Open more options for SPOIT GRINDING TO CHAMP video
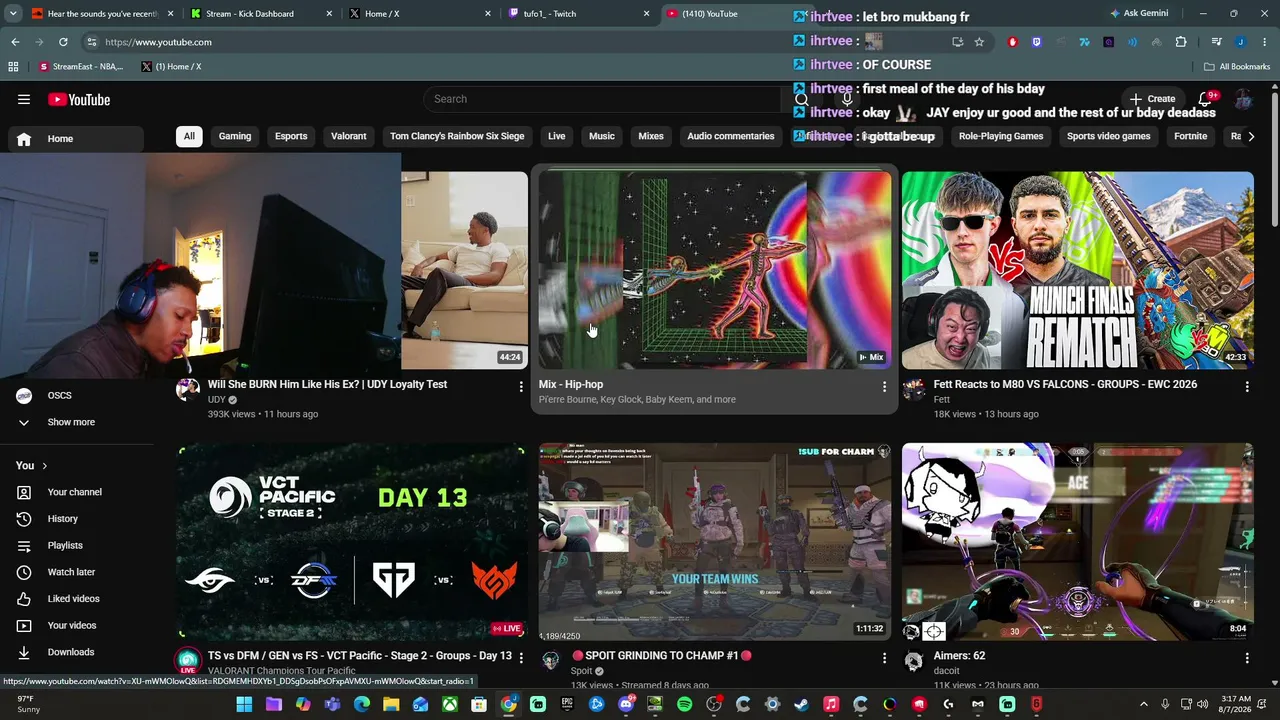1280x720 pixels. (x=884, y=658)
